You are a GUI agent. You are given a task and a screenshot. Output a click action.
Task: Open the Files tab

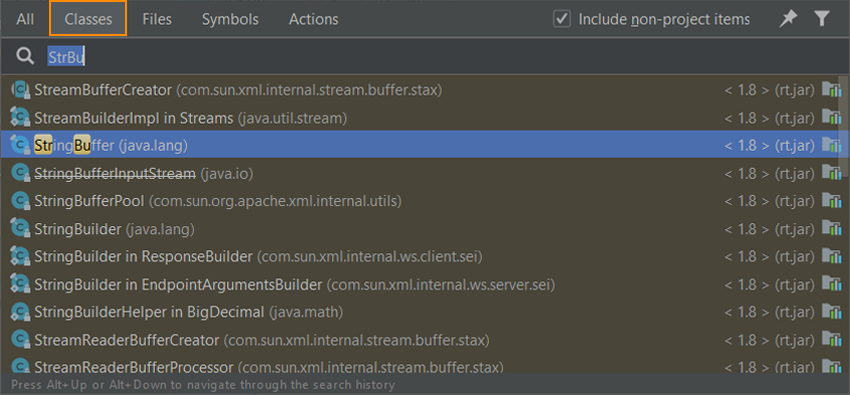[157, 20]
